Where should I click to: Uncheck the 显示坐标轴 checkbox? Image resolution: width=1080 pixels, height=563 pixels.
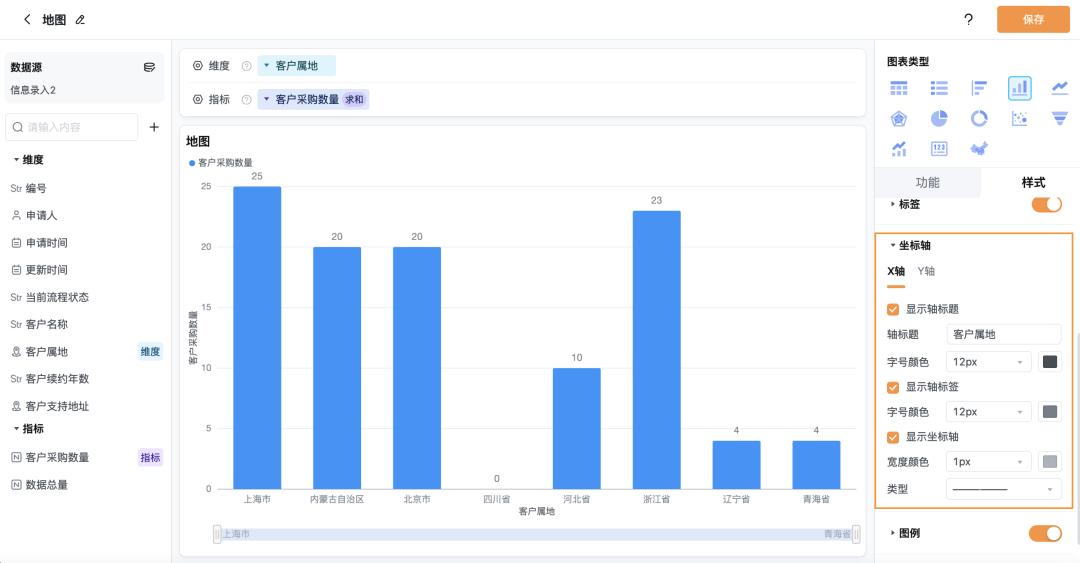(x=893, y=437)
